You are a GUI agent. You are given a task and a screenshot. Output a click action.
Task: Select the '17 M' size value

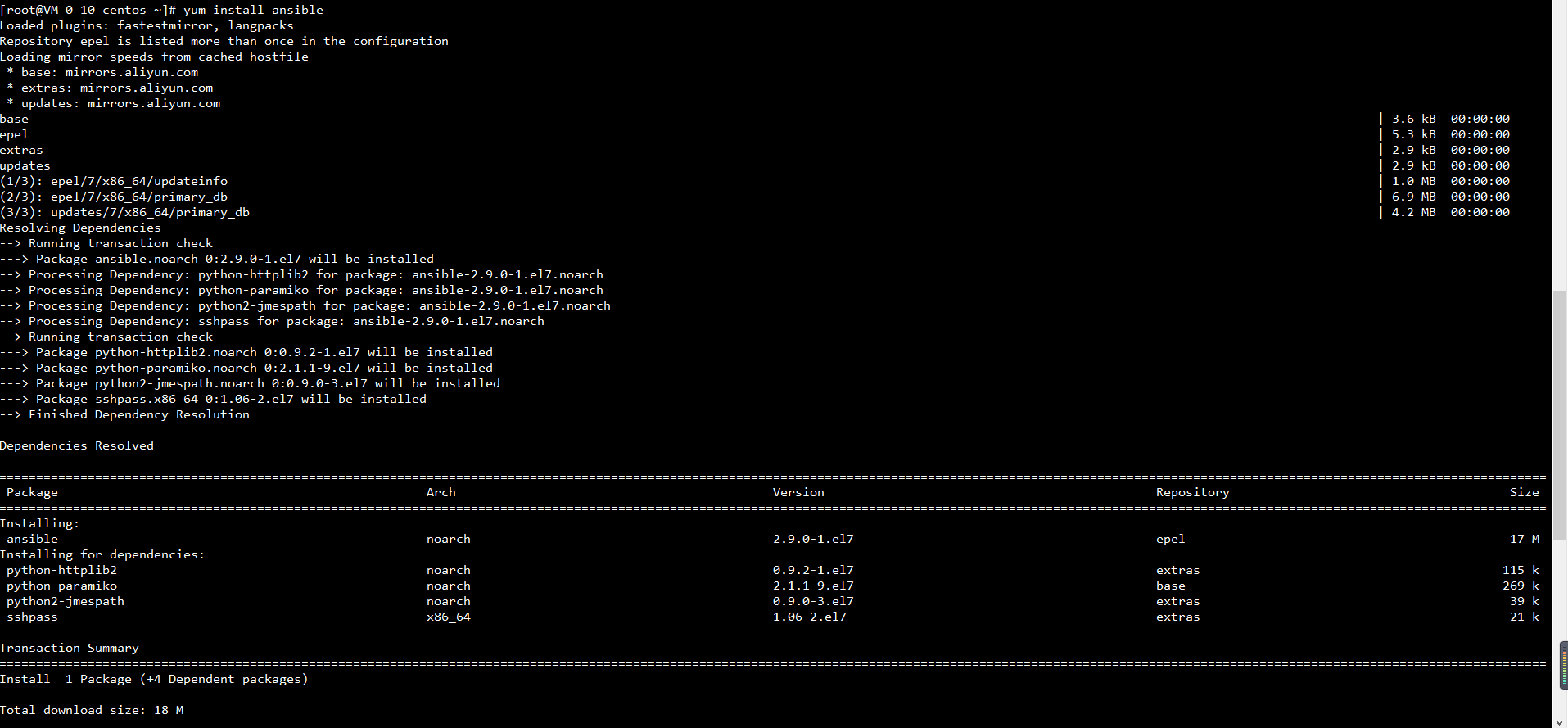pos(1525,539)
